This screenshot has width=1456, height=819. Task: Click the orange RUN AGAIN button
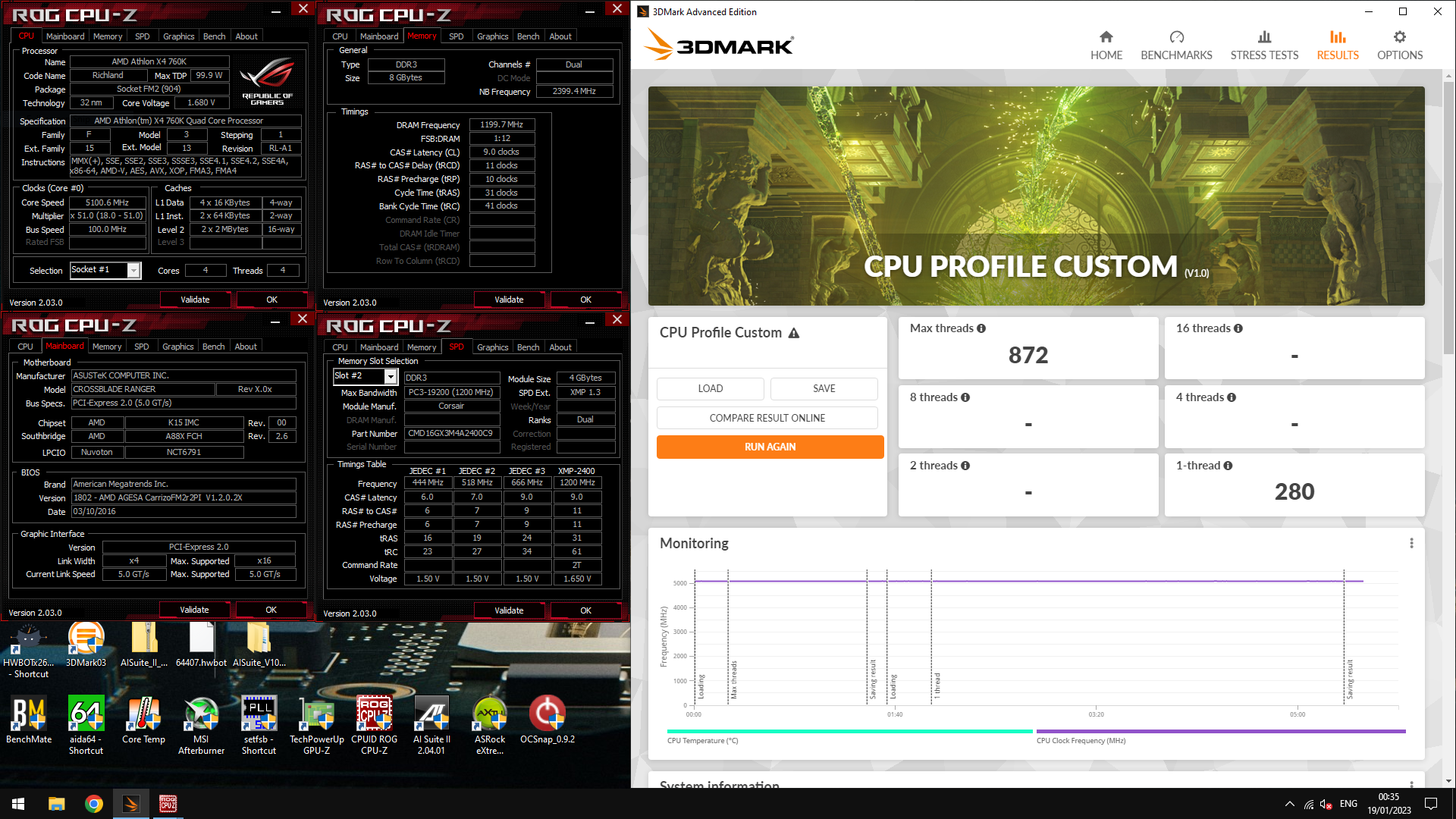770,447
